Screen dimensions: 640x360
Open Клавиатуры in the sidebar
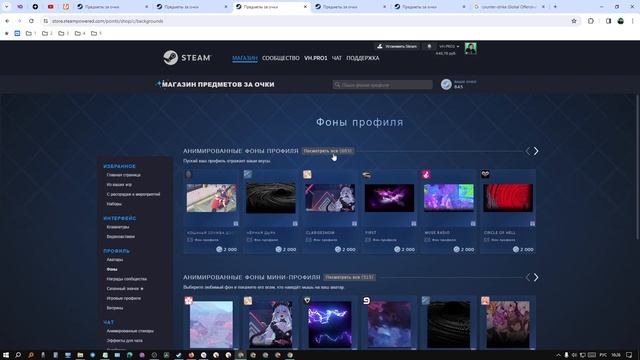pyautogui.click(x=118, y=227)
